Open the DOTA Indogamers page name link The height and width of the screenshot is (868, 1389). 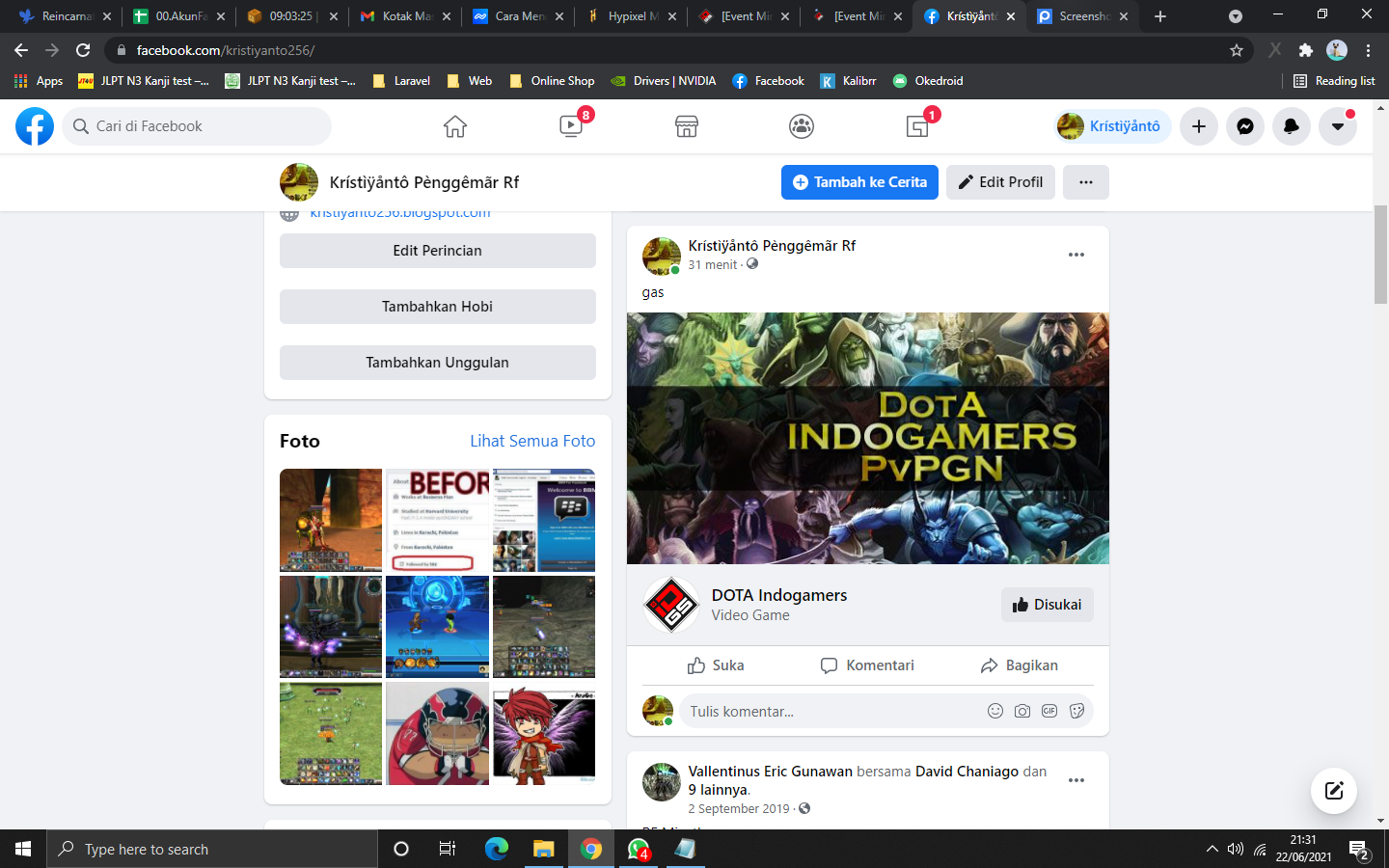[779, 595]
